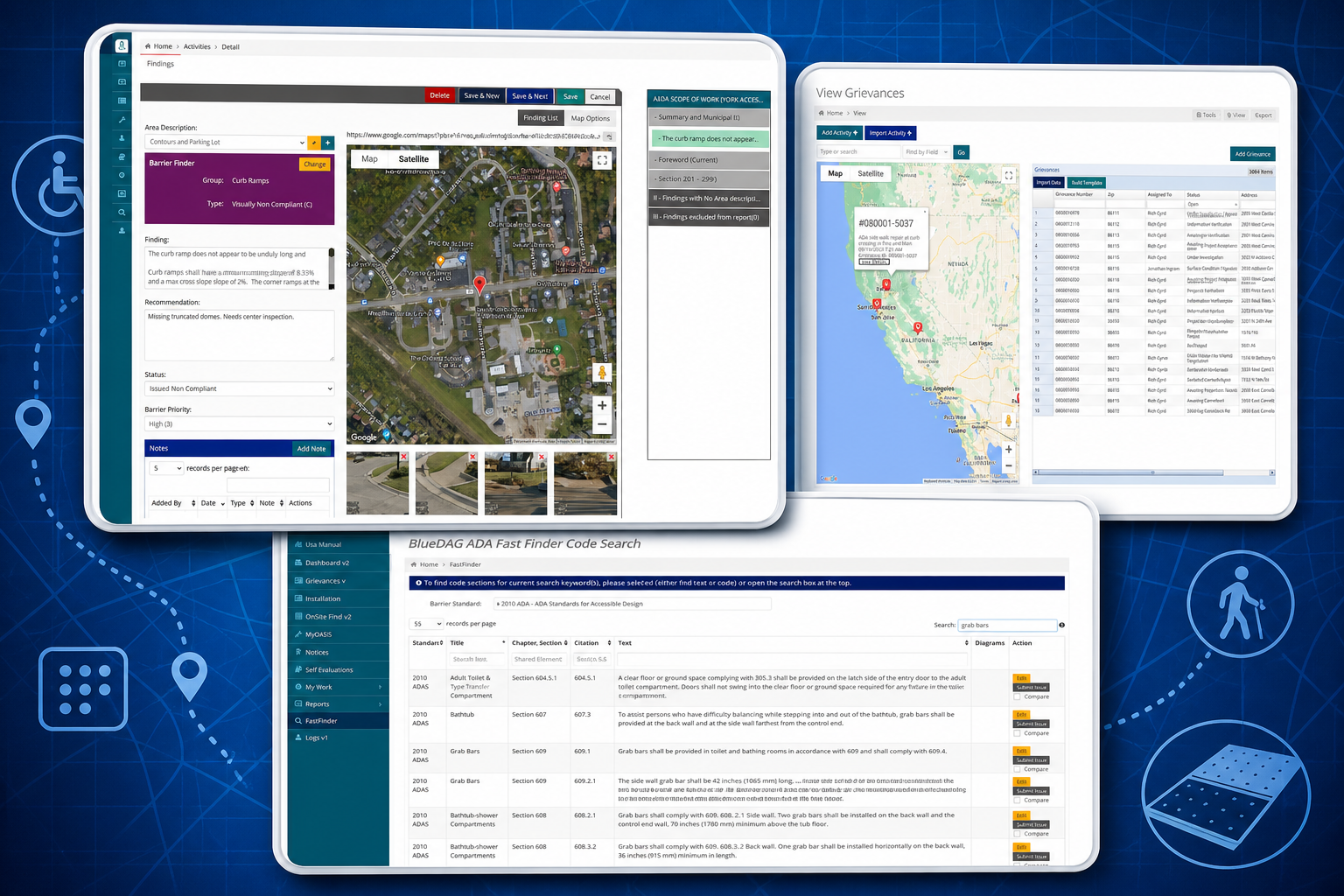Open the Find by Field dropdown in Grievances
The image size is (1344, 896).
point(927,152)
